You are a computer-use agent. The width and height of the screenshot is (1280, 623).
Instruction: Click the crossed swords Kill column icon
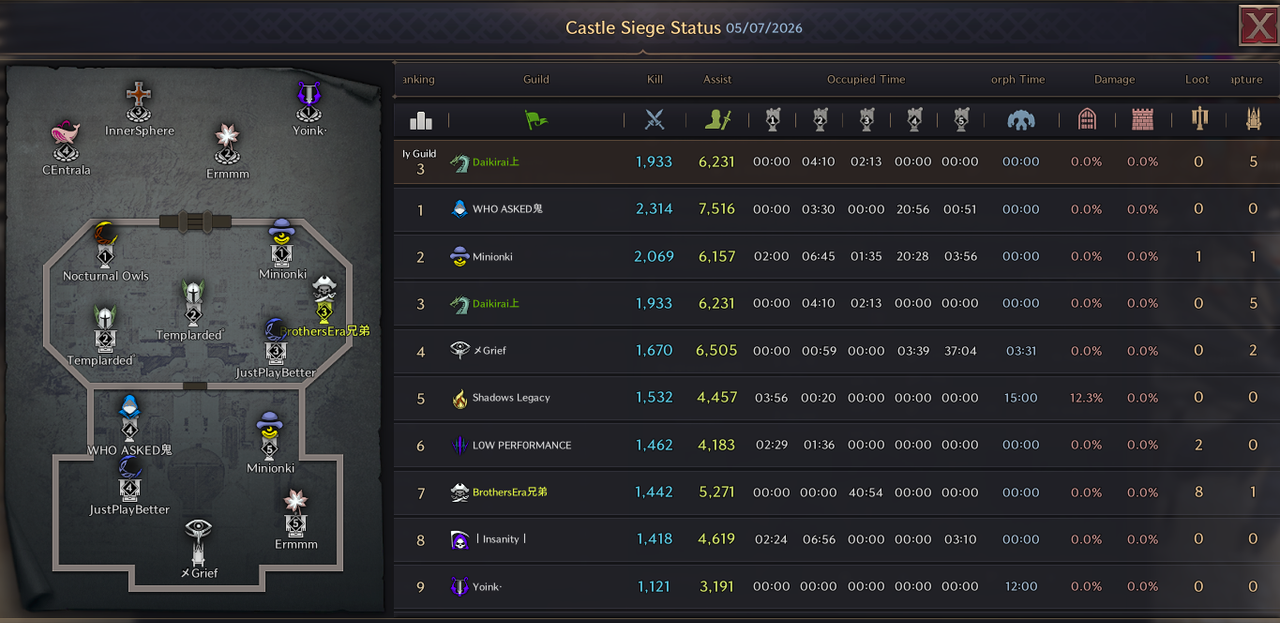654,120
